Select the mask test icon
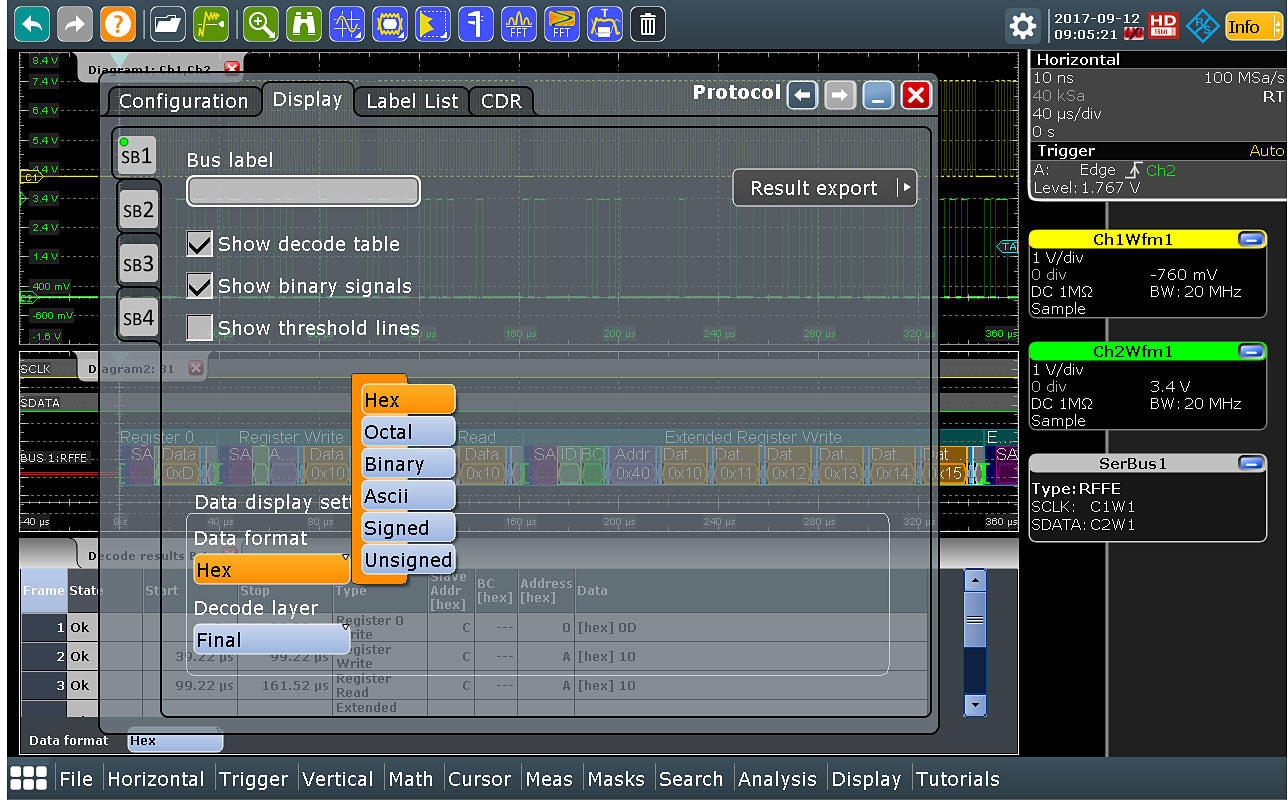Image resolution: width=1288 pixels, height=800 pixels. (389, 23)
